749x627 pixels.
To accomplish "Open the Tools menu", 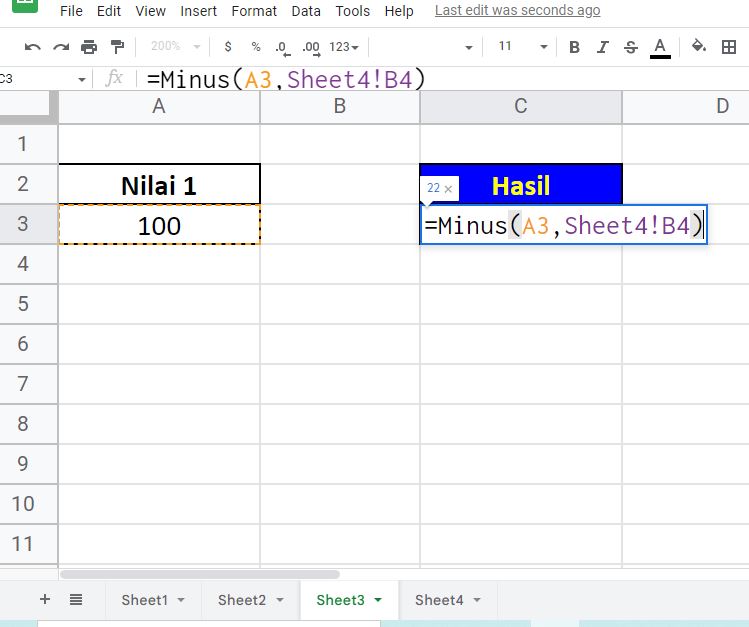I will click(353, 11).
